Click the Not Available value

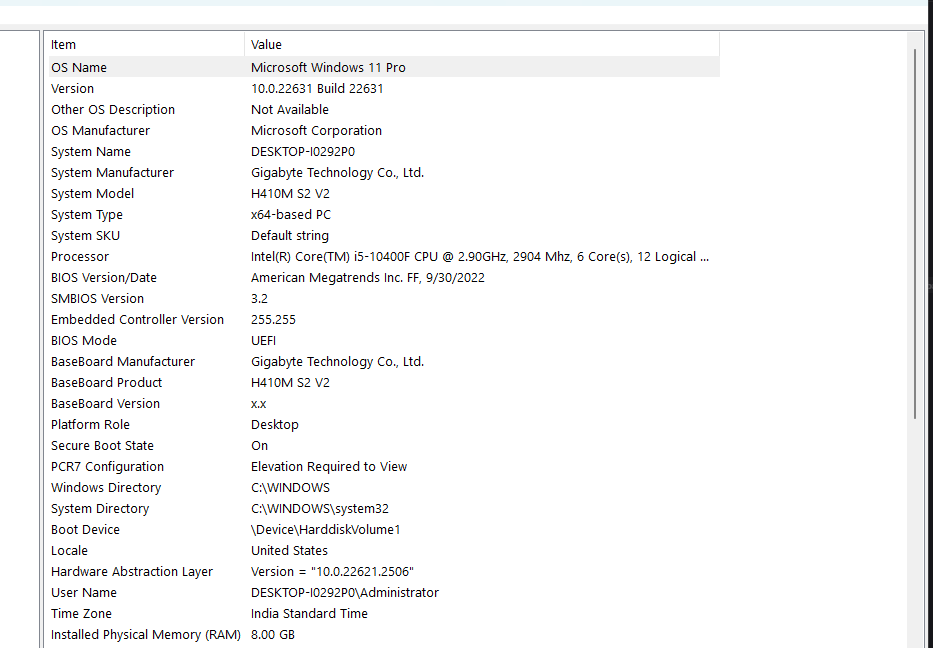tap(290, 109)
